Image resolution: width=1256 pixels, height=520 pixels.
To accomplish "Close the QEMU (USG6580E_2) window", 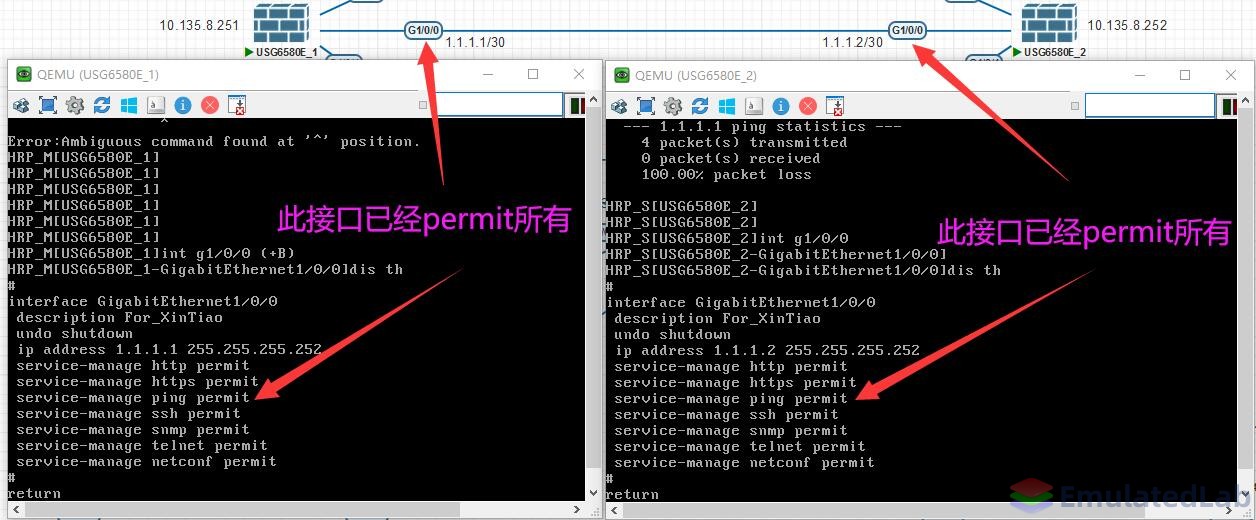I will pyautogui.click(x=1230, y=75).
